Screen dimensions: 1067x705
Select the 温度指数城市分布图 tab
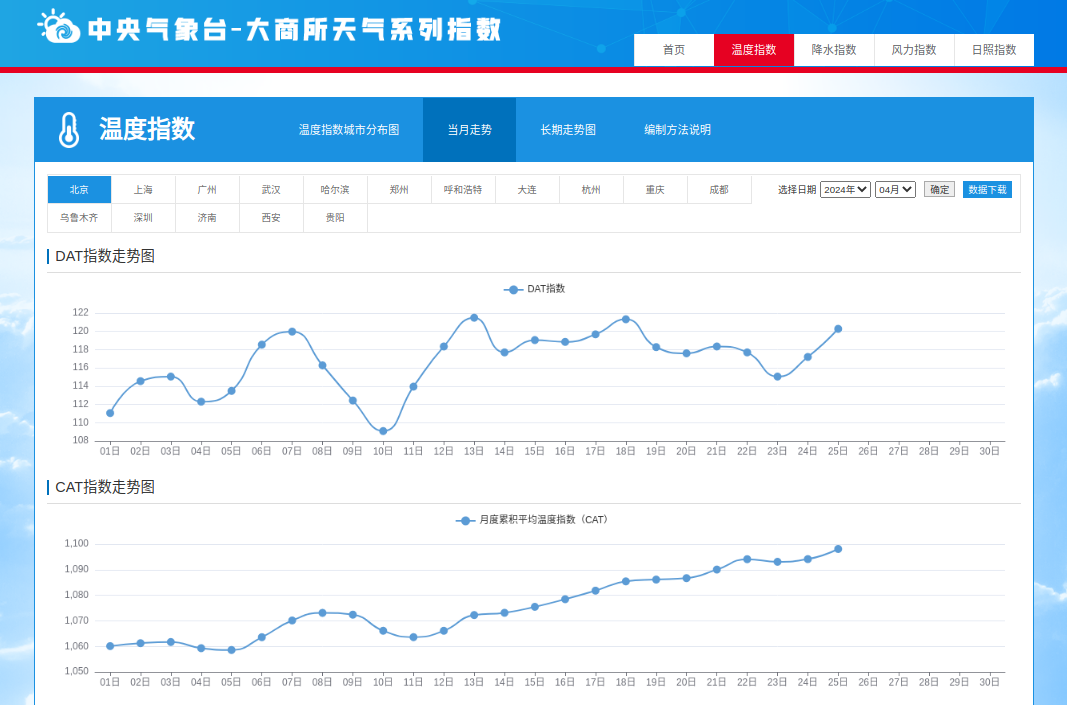coord(349,130)
